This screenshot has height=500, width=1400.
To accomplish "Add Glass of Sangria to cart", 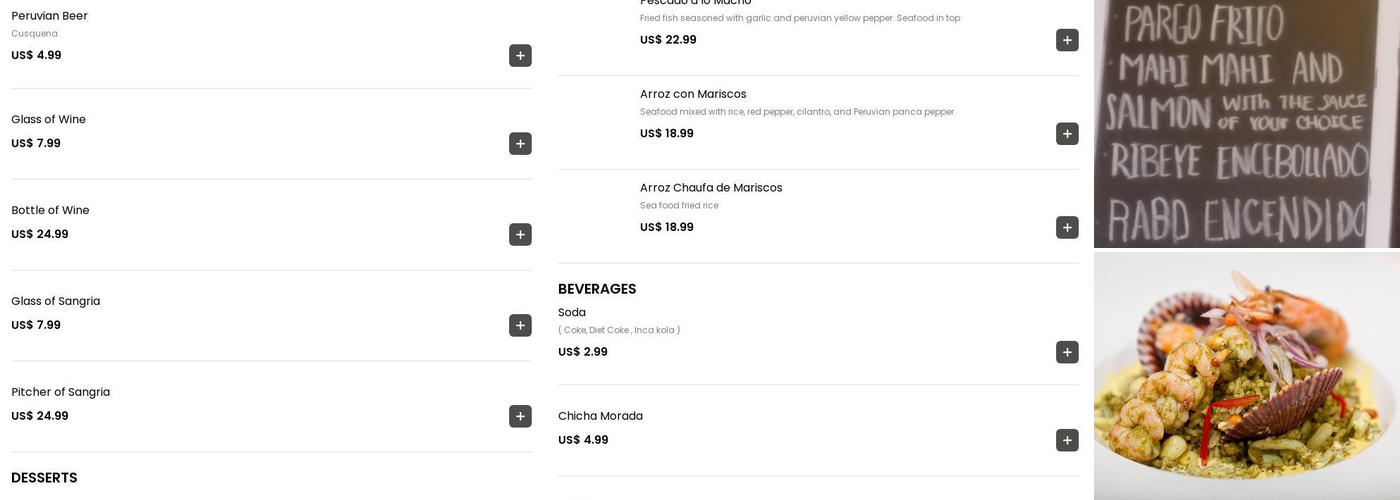I will tap(520, 326).
